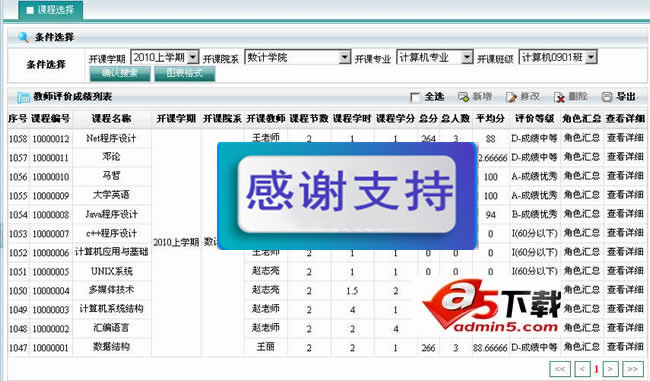Open the 开课专业 dropdown showing 计算机专业

click(x=434, y=57)
